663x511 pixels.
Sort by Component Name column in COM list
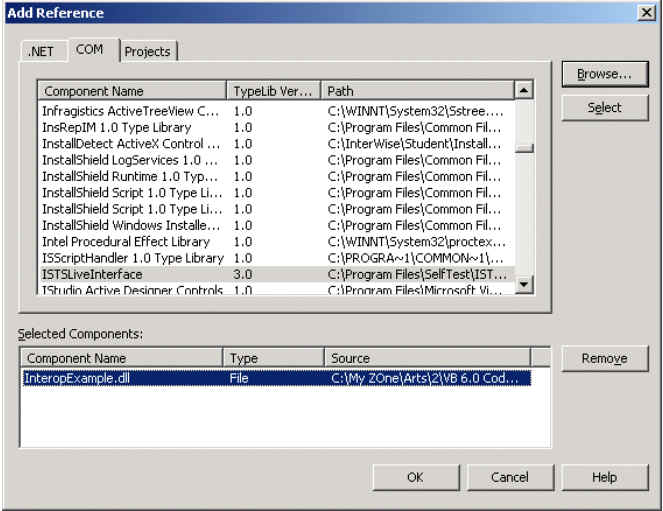click(132, 91)
